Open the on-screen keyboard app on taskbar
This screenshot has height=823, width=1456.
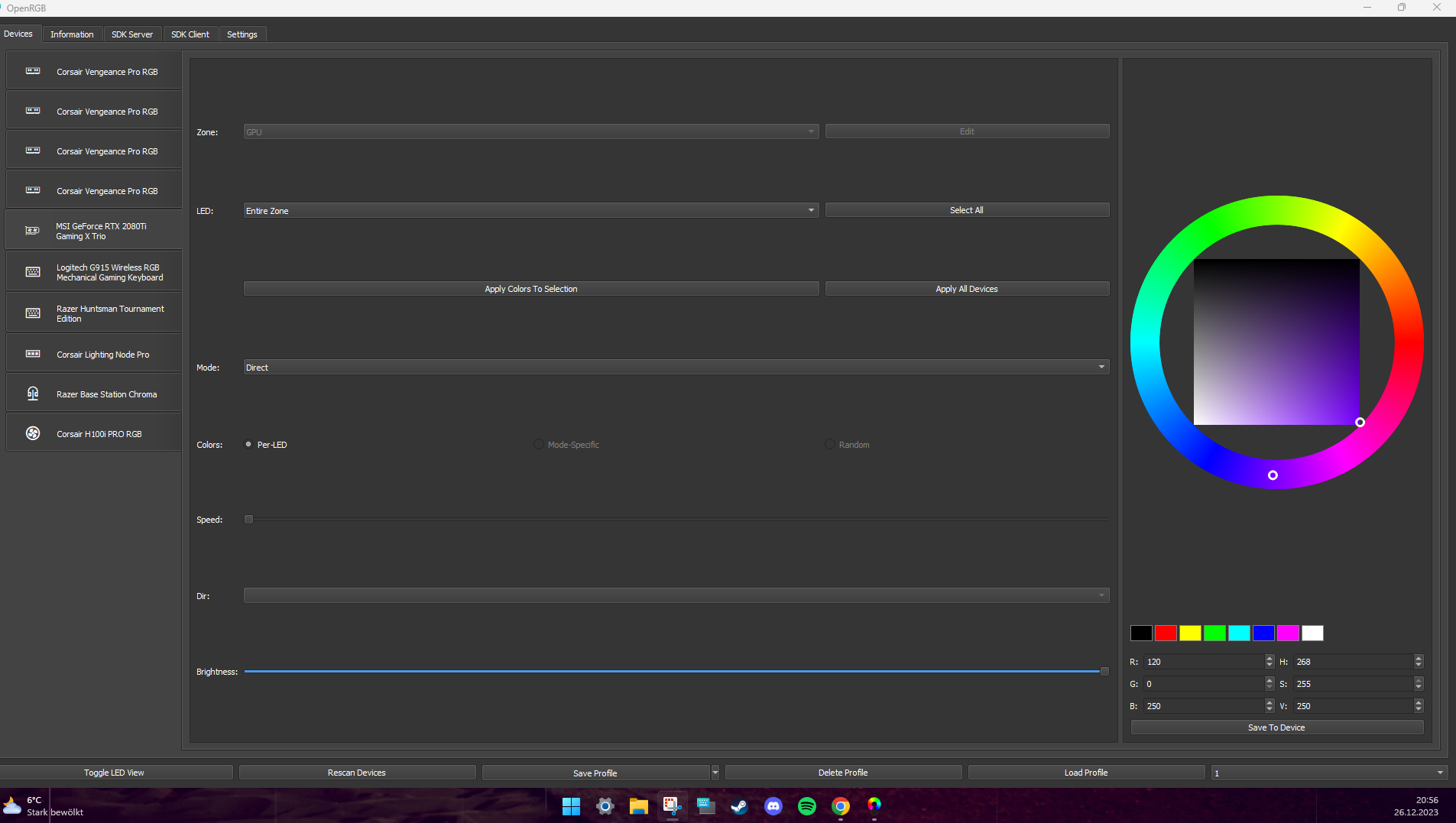(x=705, y=806)
